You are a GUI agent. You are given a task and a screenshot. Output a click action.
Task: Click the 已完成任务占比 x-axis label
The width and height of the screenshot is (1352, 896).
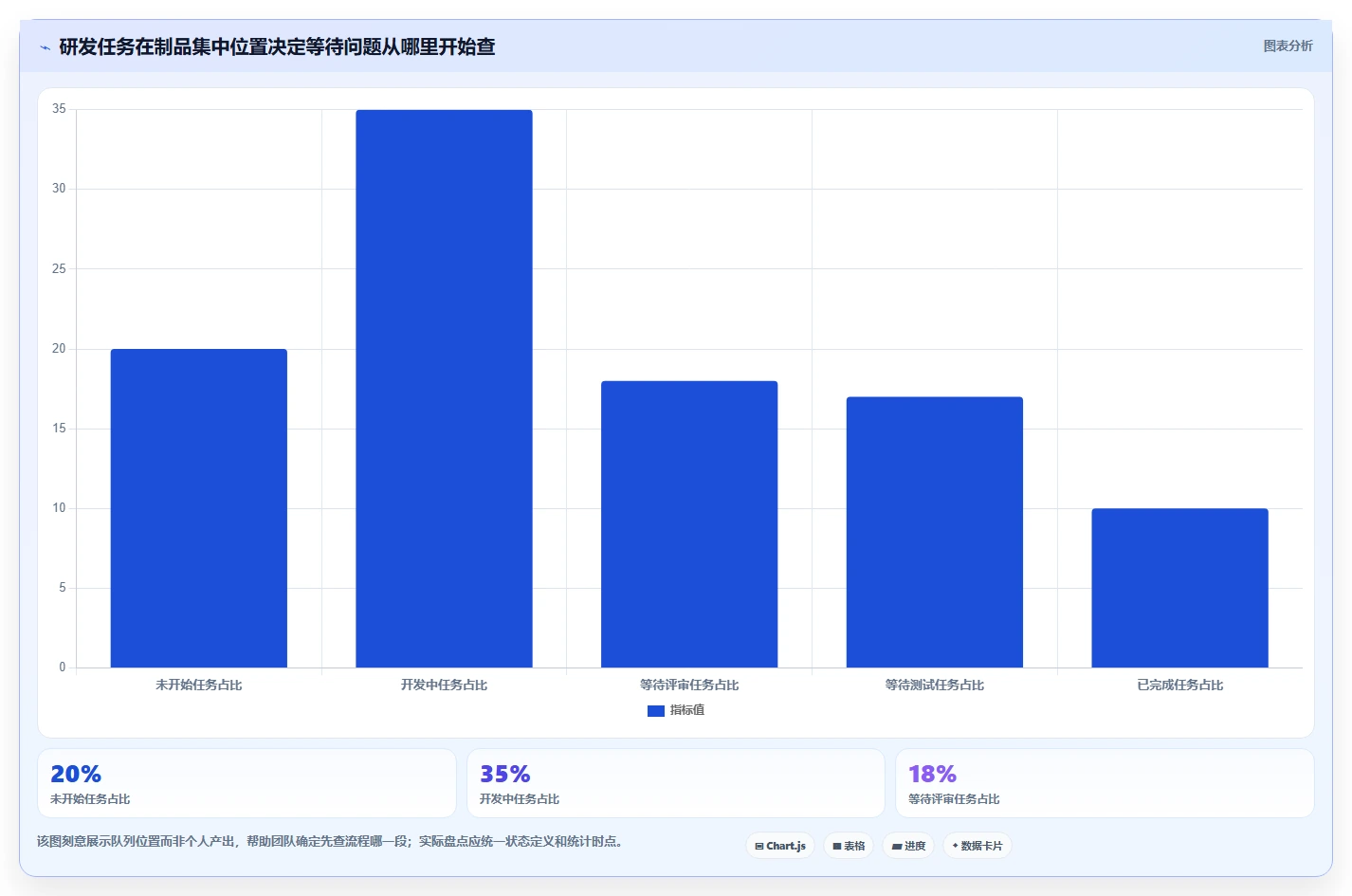point(1180,685)
